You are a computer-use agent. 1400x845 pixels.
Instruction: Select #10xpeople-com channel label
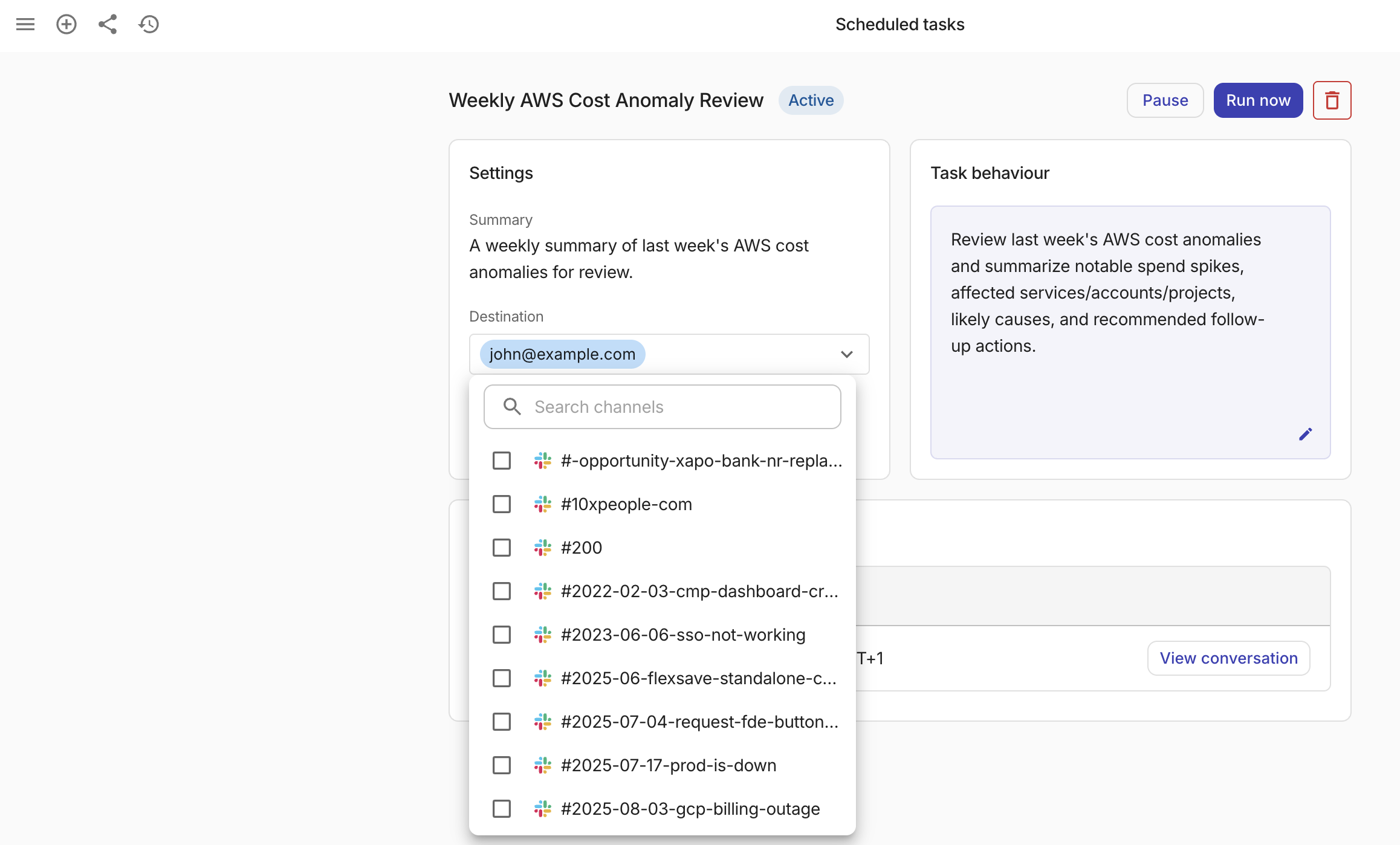click(626, 504)
